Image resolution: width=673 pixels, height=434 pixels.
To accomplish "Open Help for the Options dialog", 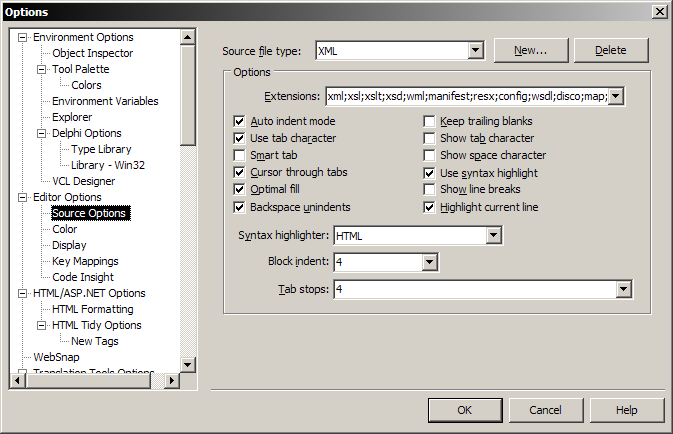I will [x=627, y=410].
